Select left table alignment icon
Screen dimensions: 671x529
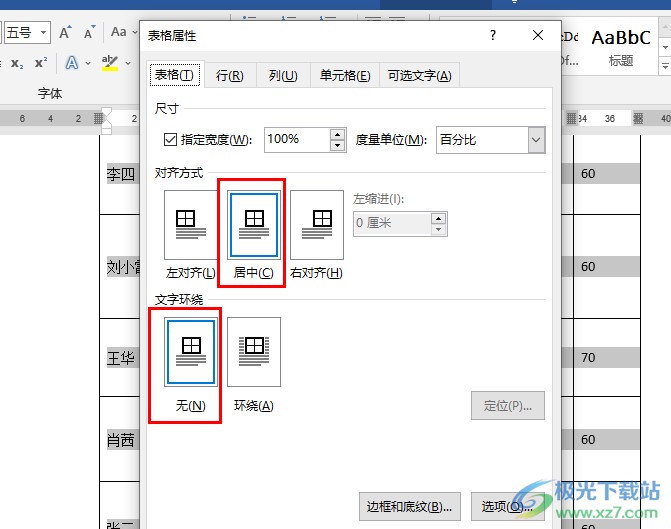pyautogui.click(x=191, y=225)
